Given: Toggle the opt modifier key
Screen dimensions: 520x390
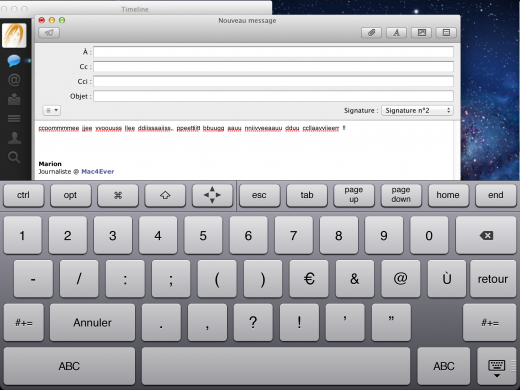Looking at the screenshot, I should tap(70, 195).
